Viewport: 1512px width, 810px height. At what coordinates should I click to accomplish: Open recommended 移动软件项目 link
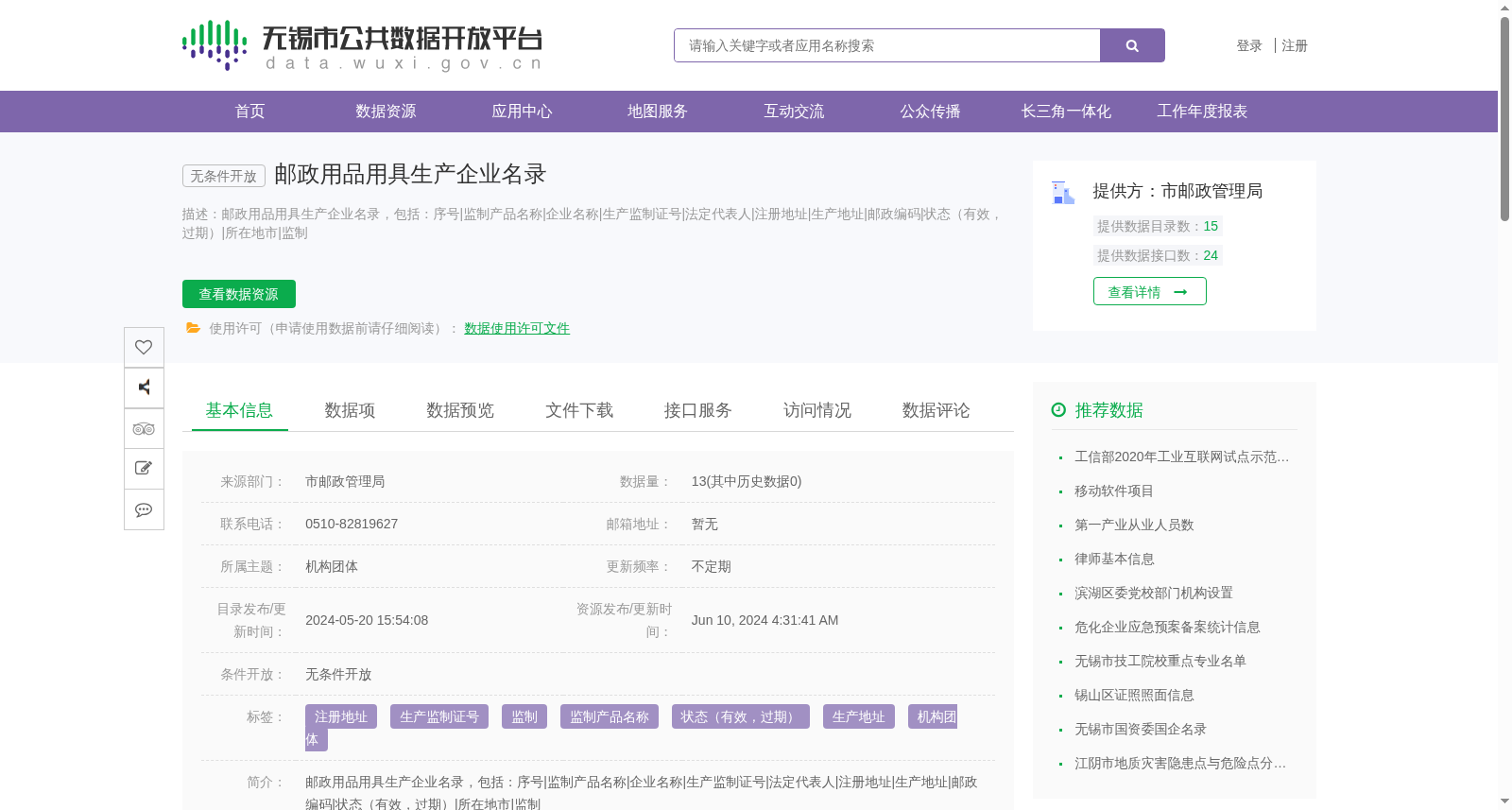click(x=1114, y=491)
